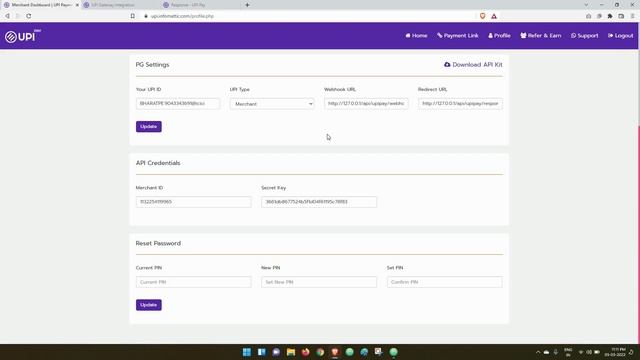Click the Payment Link chain icon
Image resolution: width=640 pixels, height=360 pixels.
pyautogui.click(x=440, y=36)
